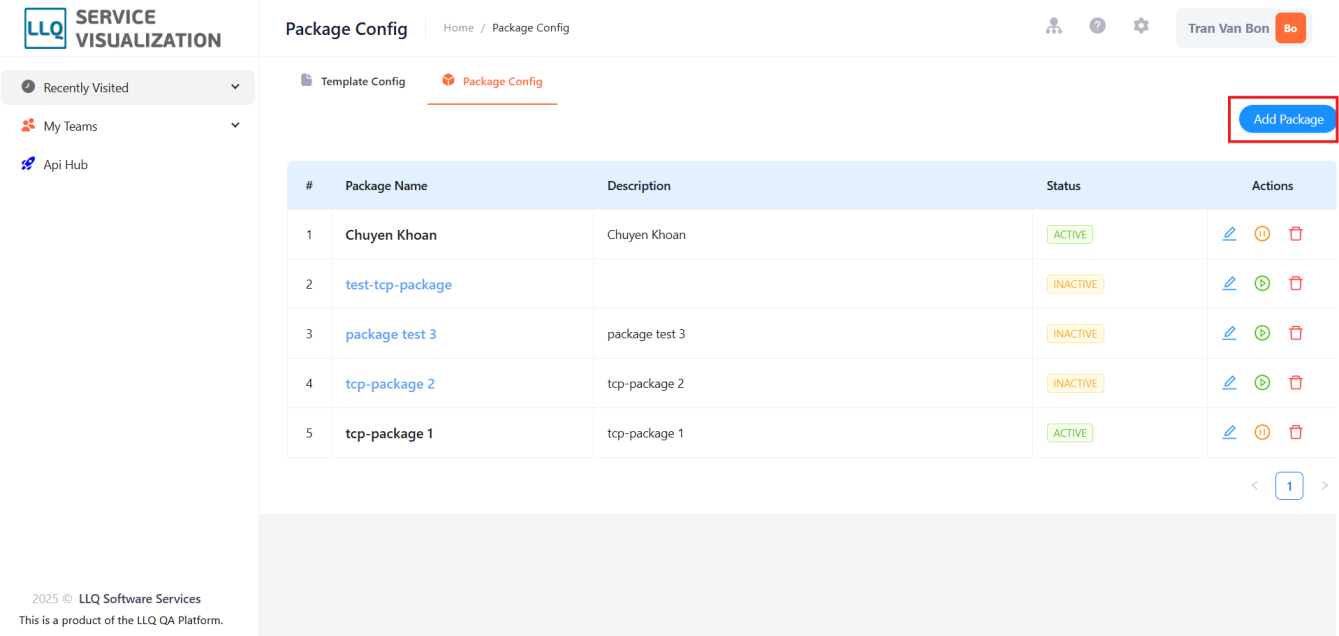Pause the tcp-package 1 package
The width and height of the screenshot is (1339, 636).
[x=1262, y=433]
